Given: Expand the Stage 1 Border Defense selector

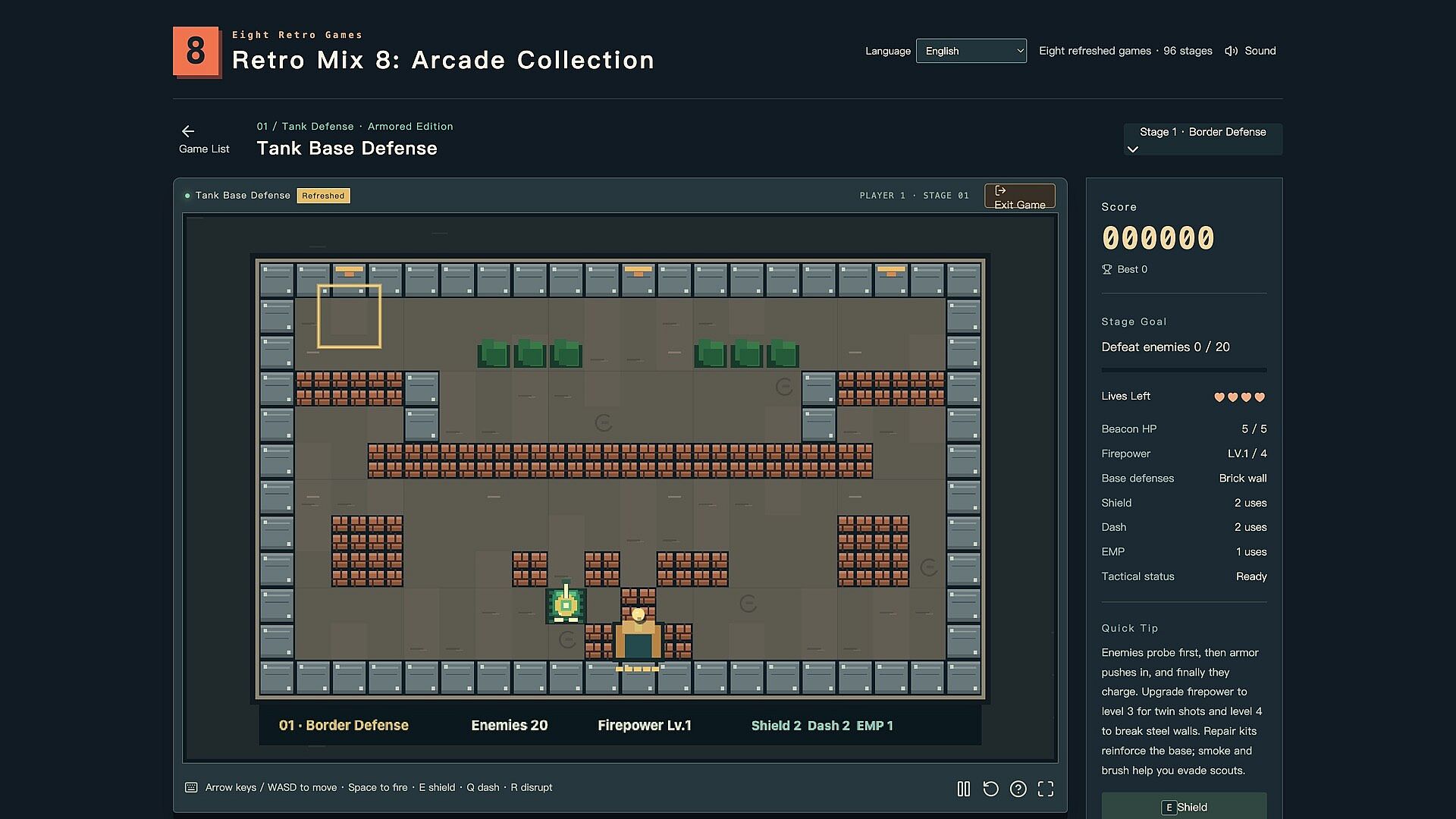Looking at the screenshot, I should (x=1203, y=140).
